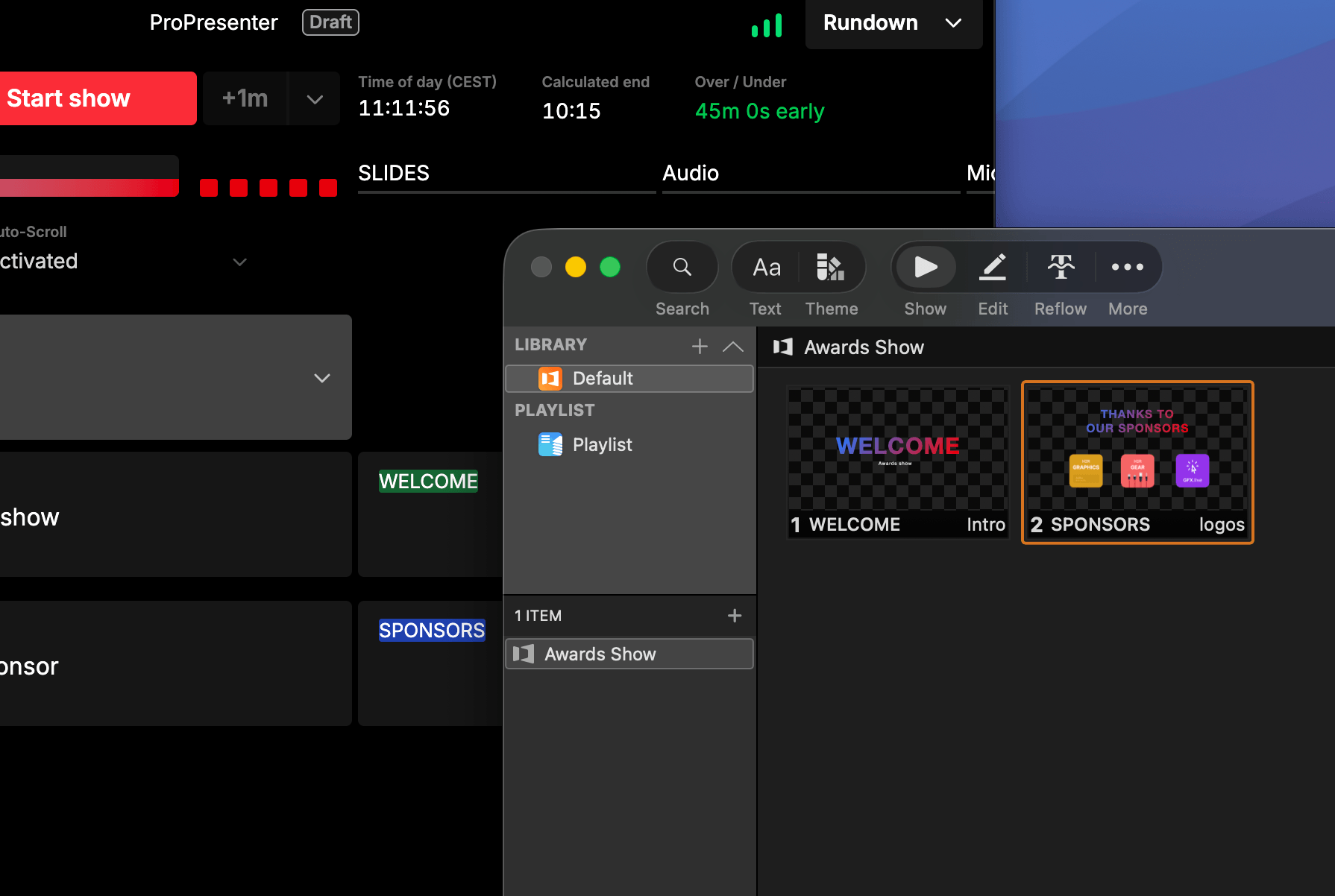This screenshot has height=896, width=1335.
Task: Click the presentation icon beside Awards Show header
Action: (x=783, y=347)
